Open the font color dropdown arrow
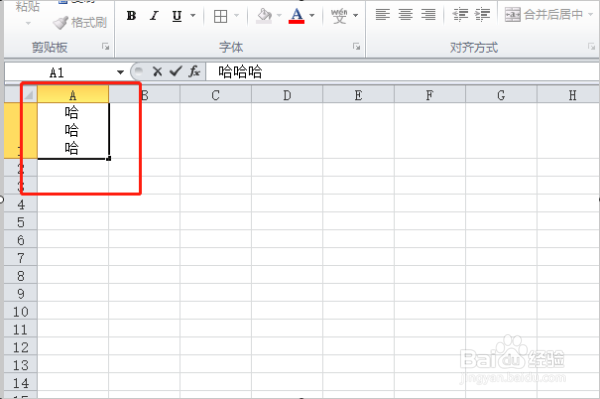This screenshot has width=600, height=399. 312,16
